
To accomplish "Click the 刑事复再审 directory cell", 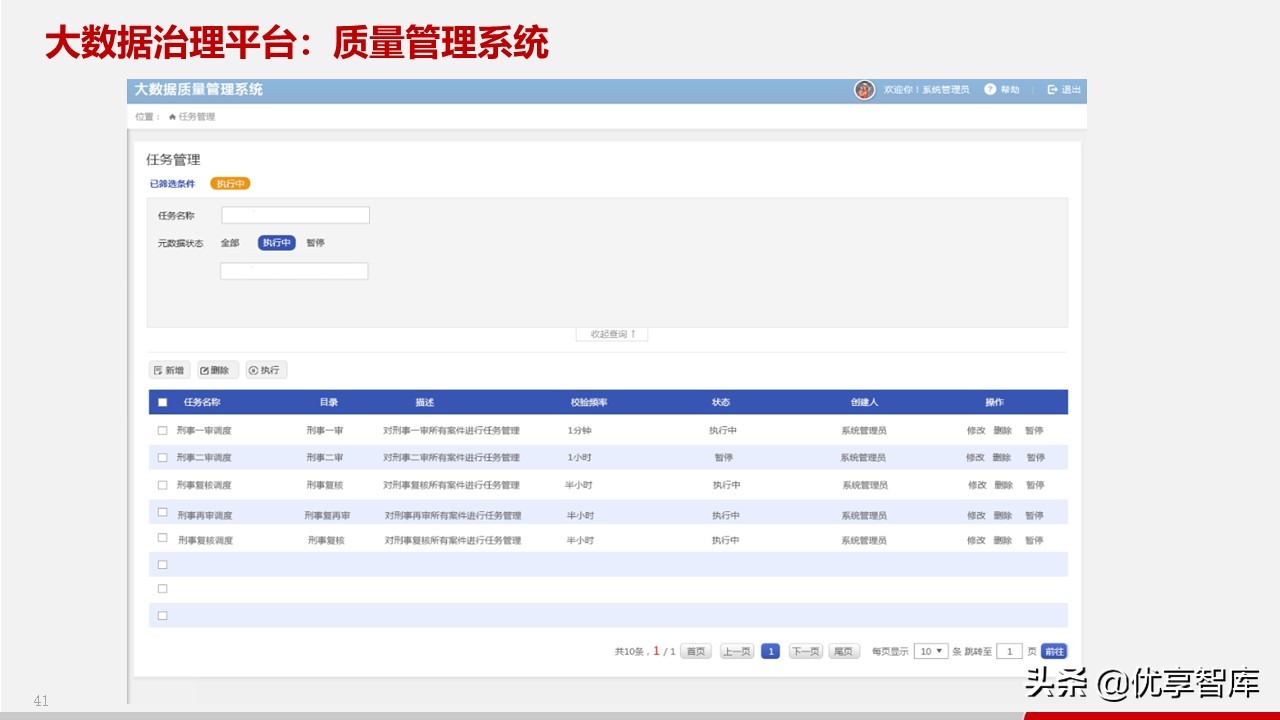I will 327,516.
